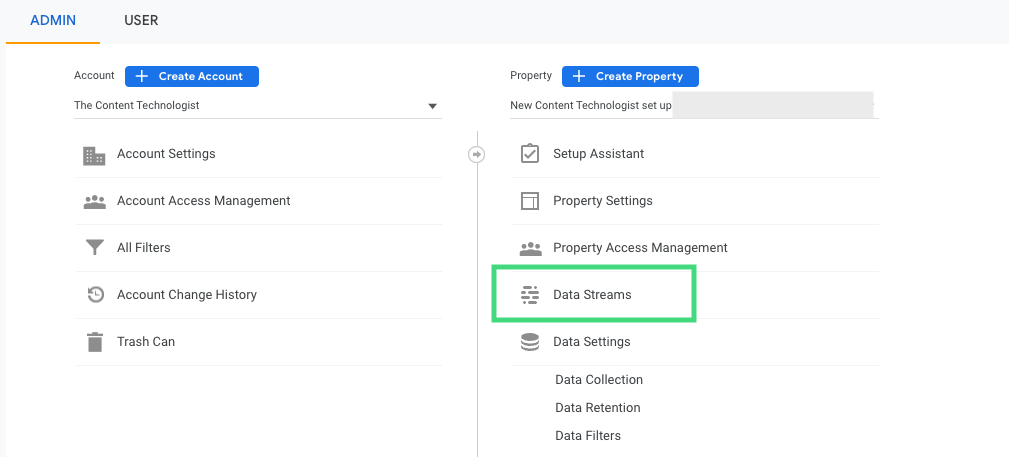Screen dimensions: 1009x457
Task: Click the Data Streams icon
Action: pos(530,295)
